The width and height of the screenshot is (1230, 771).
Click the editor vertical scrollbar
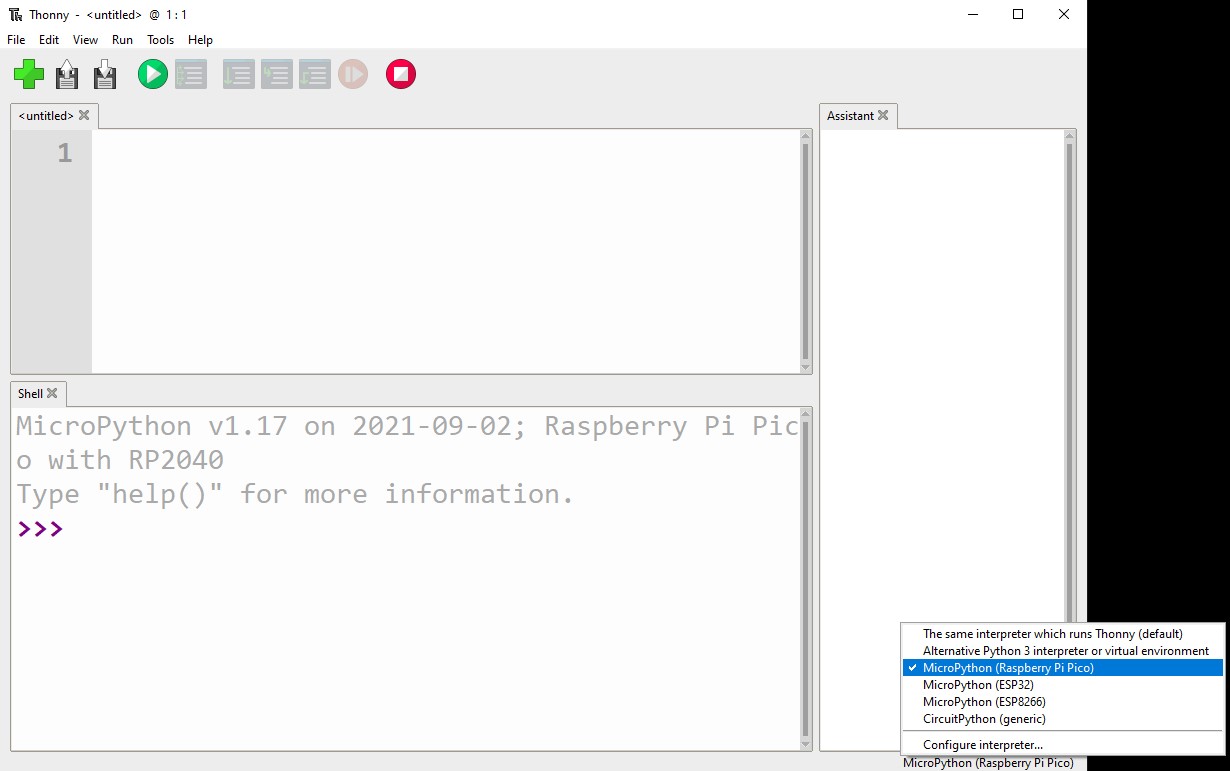pyautogui.click(x=806, y=251)
